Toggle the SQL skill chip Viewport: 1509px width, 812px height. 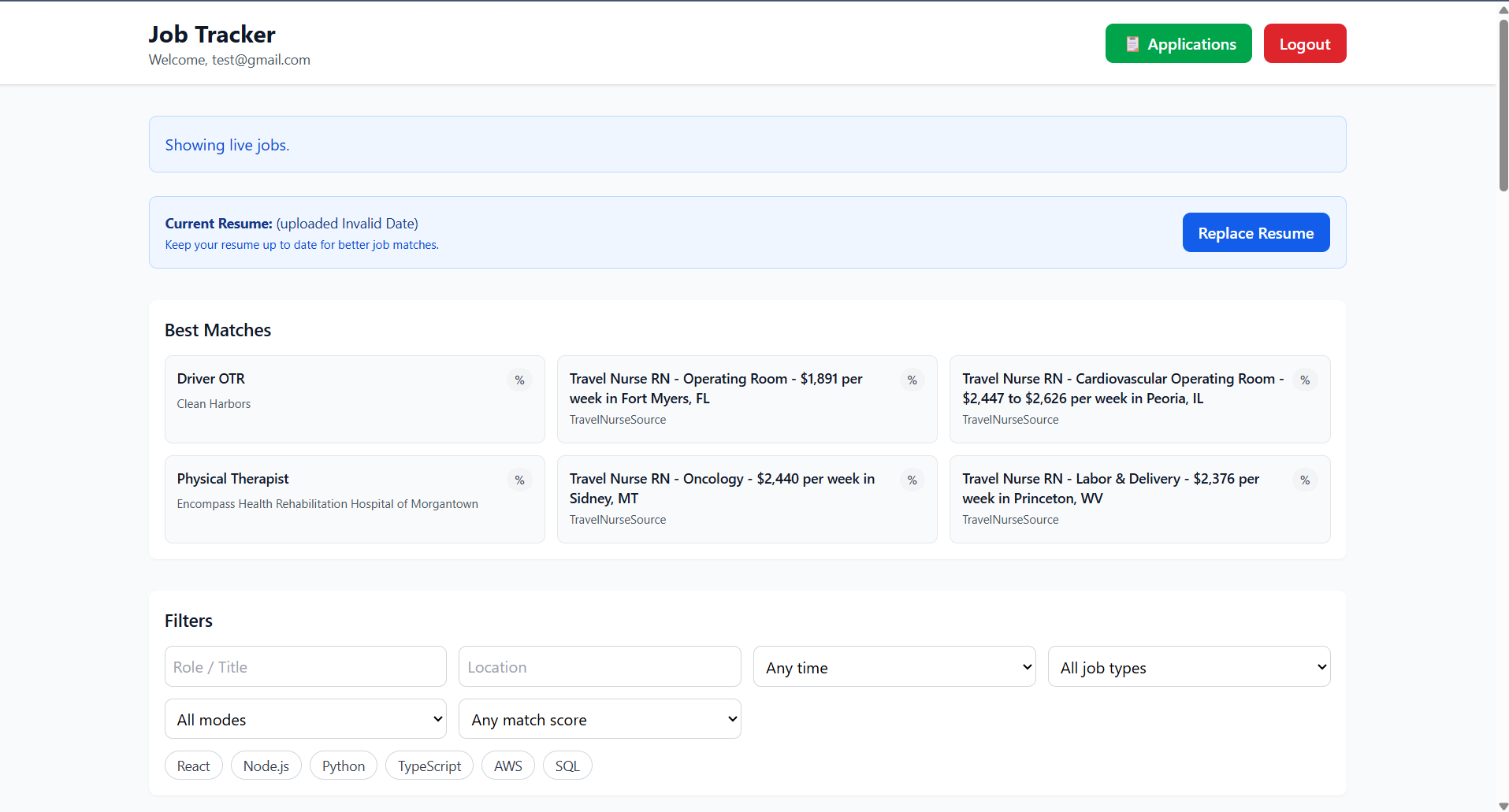pyautogui.click(x=567, y=766)
